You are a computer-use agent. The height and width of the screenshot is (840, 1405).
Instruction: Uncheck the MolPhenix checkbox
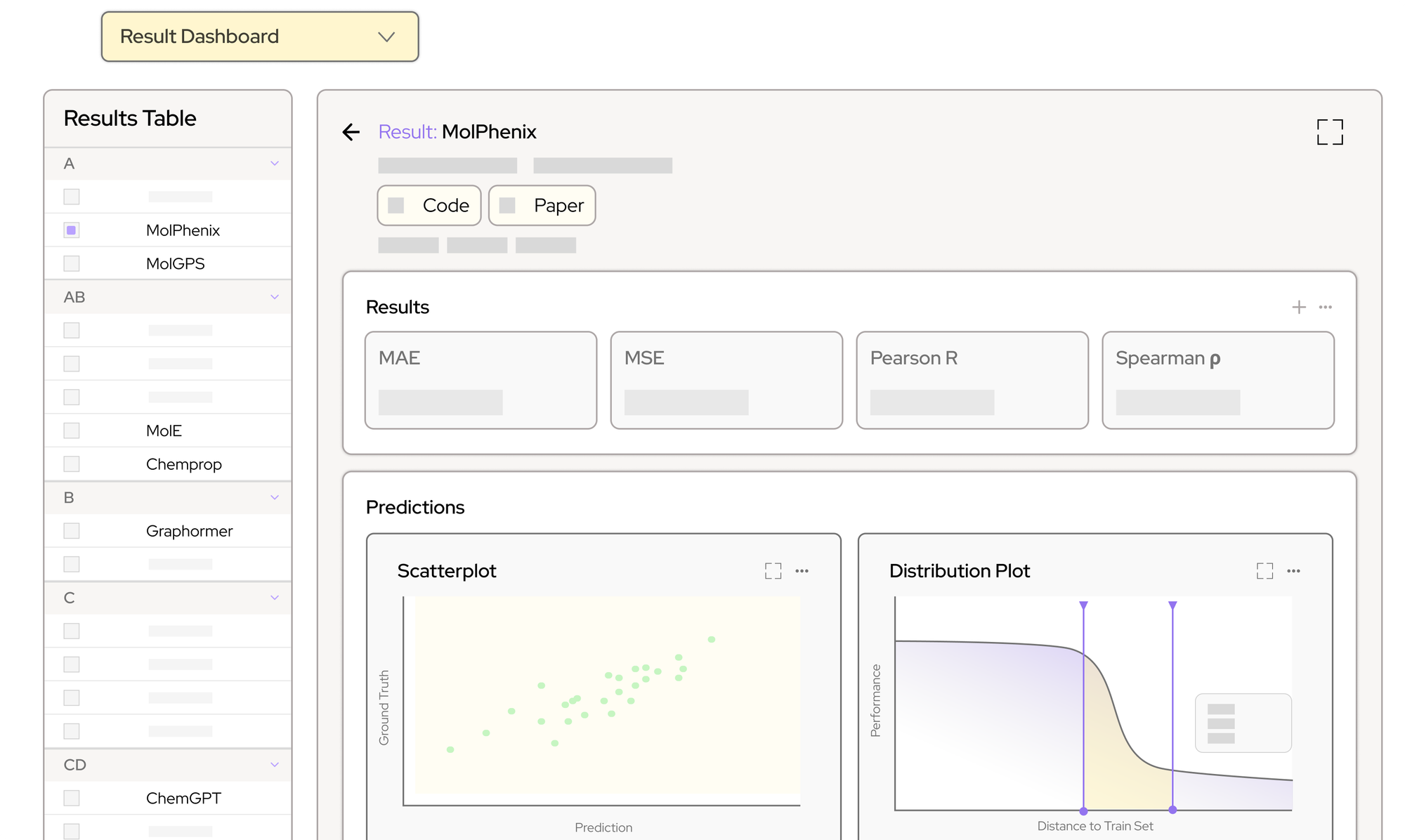(72, 230)
